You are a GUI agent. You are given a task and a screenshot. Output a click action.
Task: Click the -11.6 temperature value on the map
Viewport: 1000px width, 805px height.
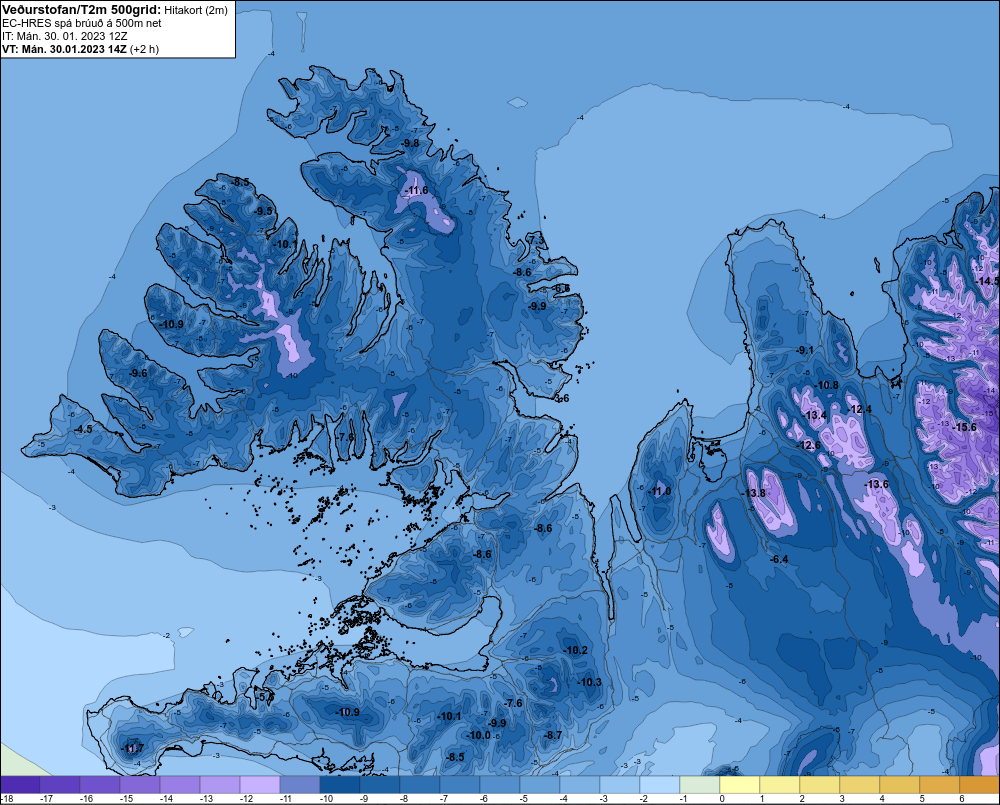coord(417,191)
